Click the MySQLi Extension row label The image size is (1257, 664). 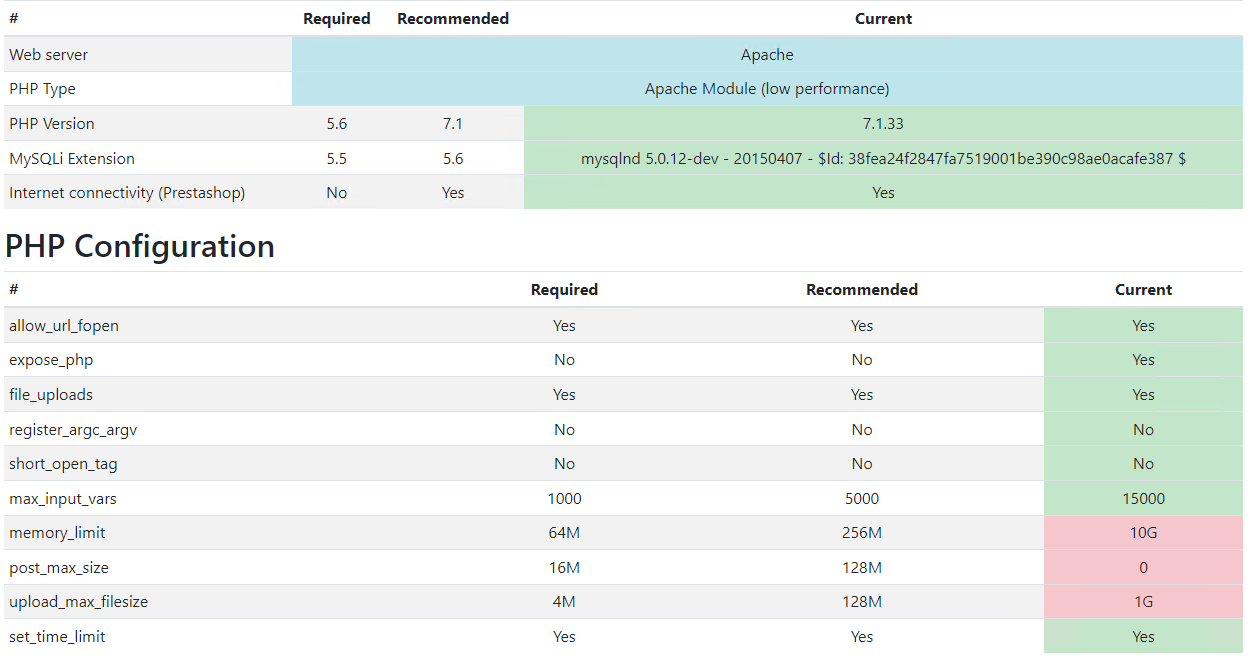point(72,159)
